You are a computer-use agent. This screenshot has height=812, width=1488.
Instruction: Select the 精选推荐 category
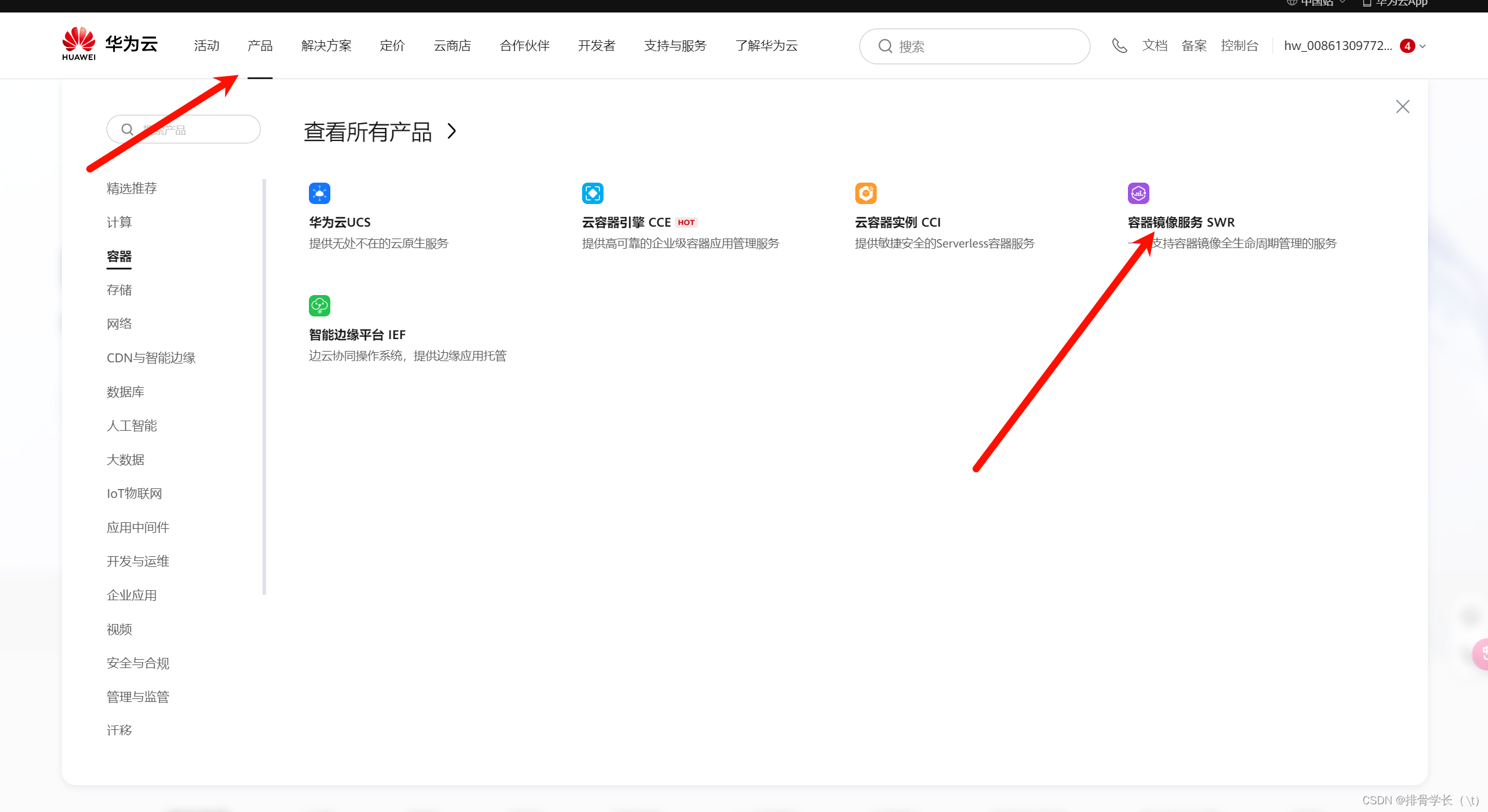click(x=132, y=189)
